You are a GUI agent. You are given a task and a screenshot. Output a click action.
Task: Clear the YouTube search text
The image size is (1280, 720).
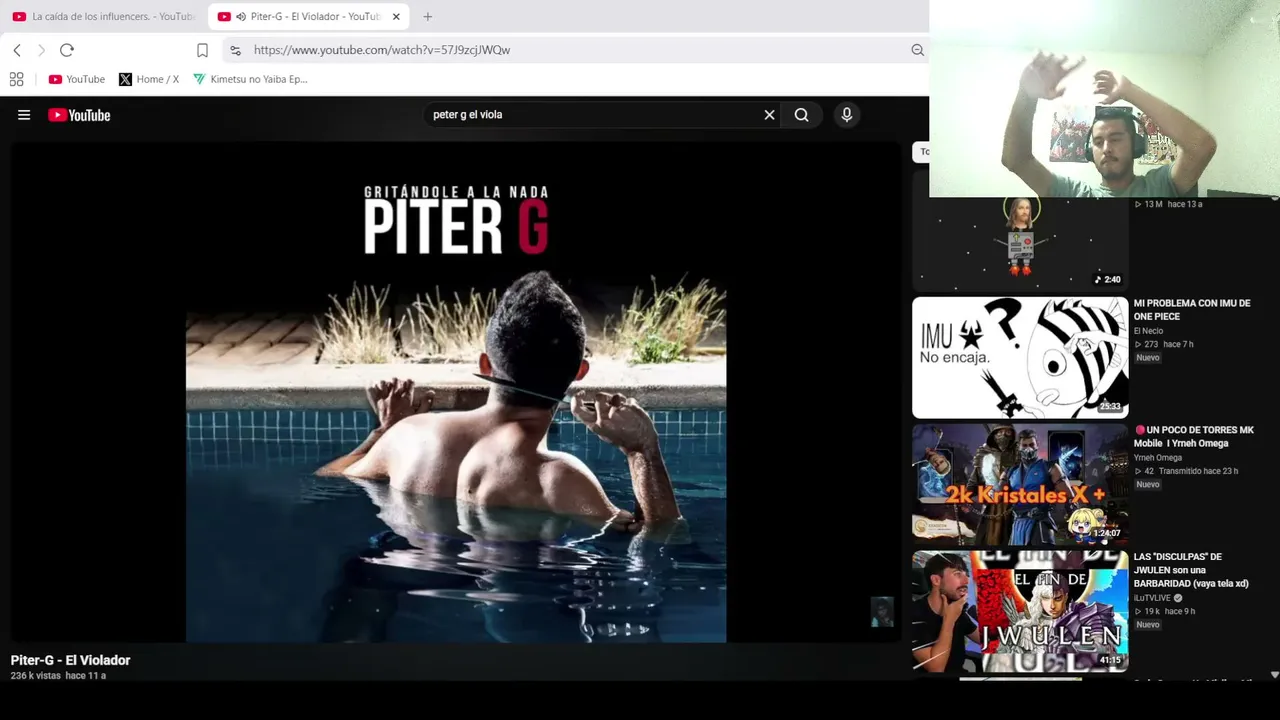click(769, 115)
